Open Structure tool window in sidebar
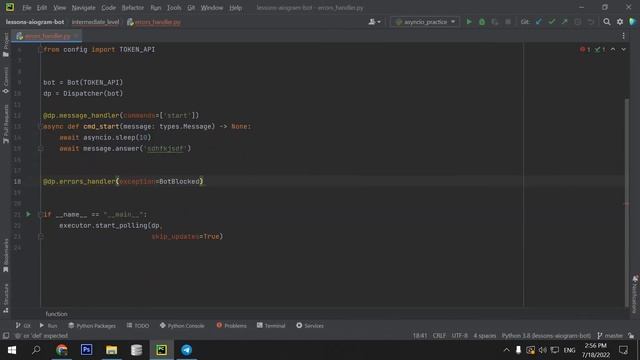 (6, 298)
